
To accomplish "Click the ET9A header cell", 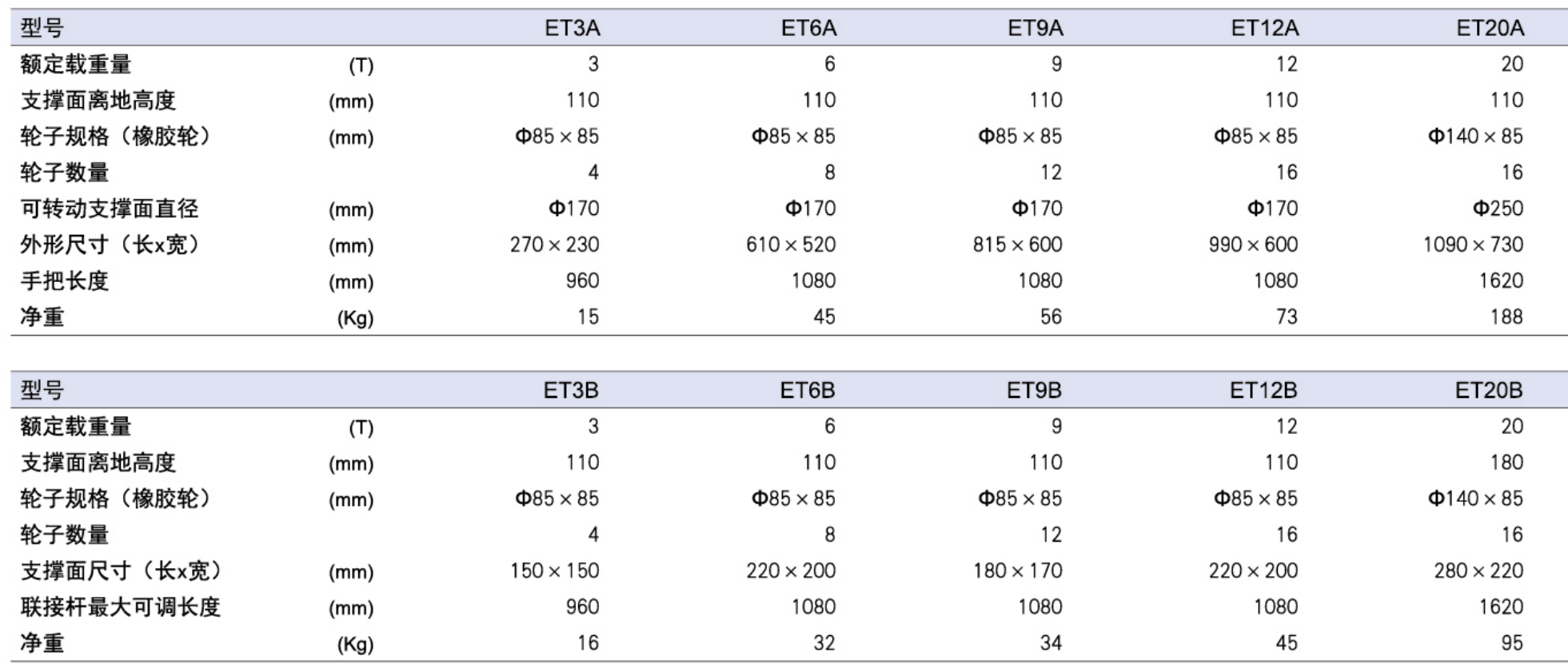I will [x=1035, y=28].
